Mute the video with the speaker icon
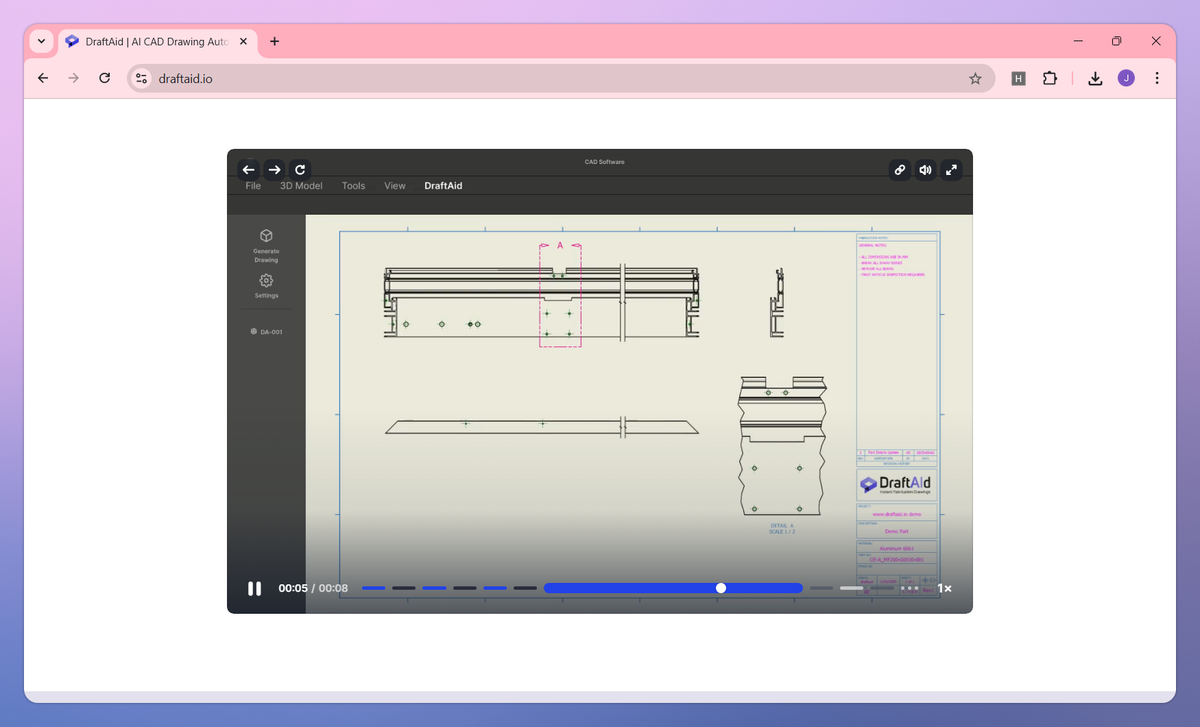The image size is (1200, 727). 924,170
